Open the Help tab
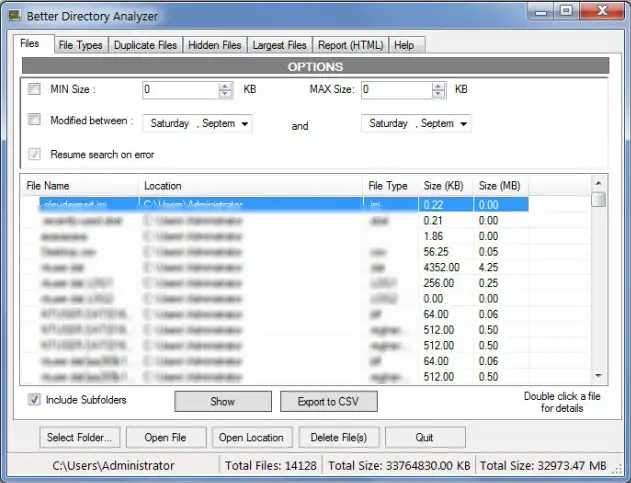Screen dimensions: 631x483 click(406, 45)
